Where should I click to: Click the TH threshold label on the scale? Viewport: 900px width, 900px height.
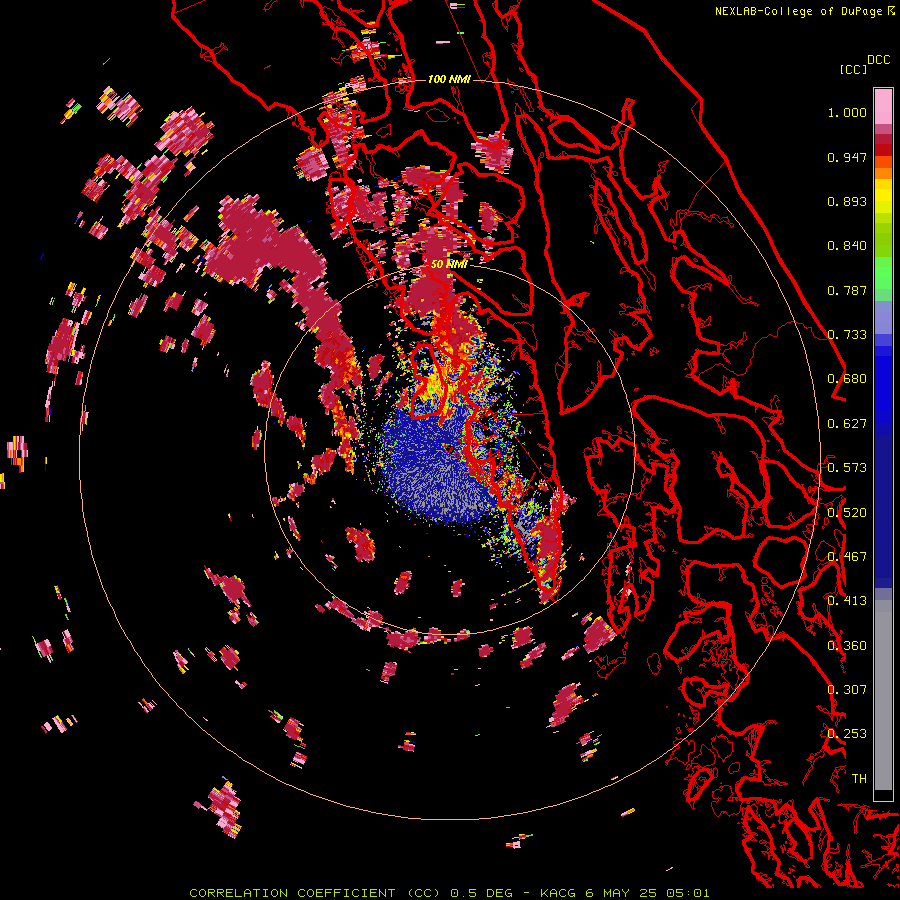(x=859, y=779)
